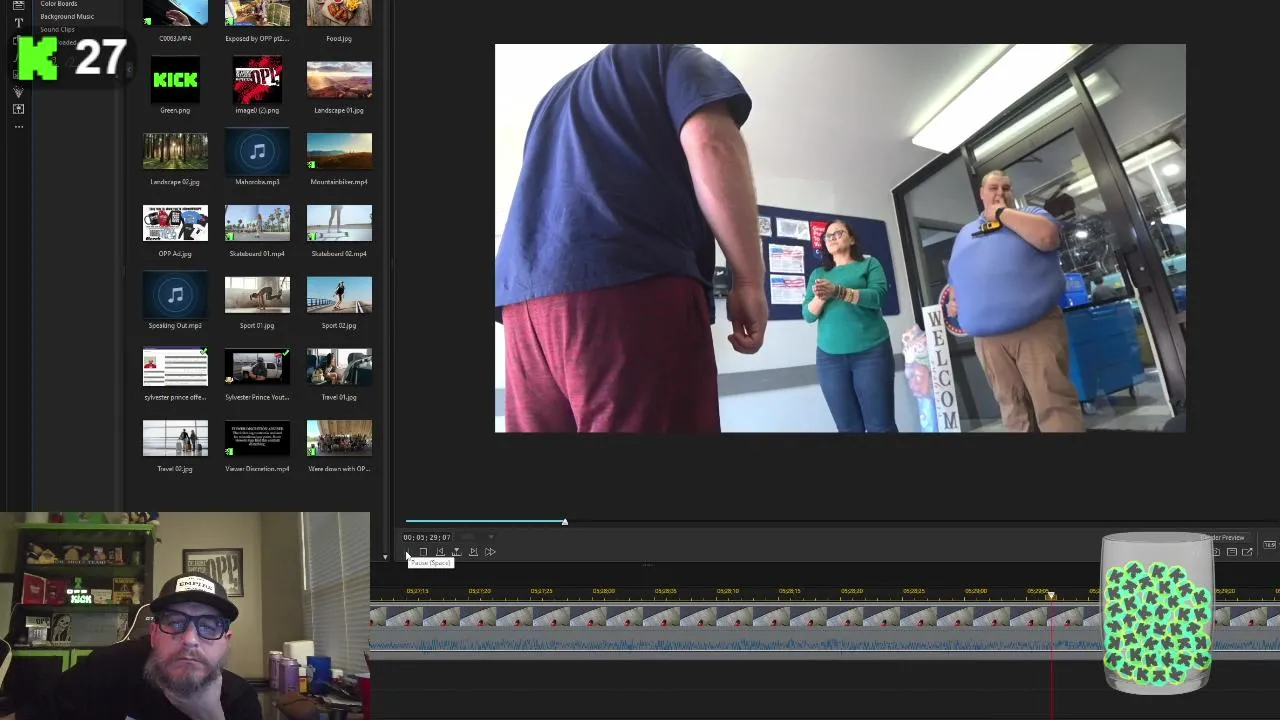Select the Sport 01.jpg thumbnail

(x=257, y=295)
